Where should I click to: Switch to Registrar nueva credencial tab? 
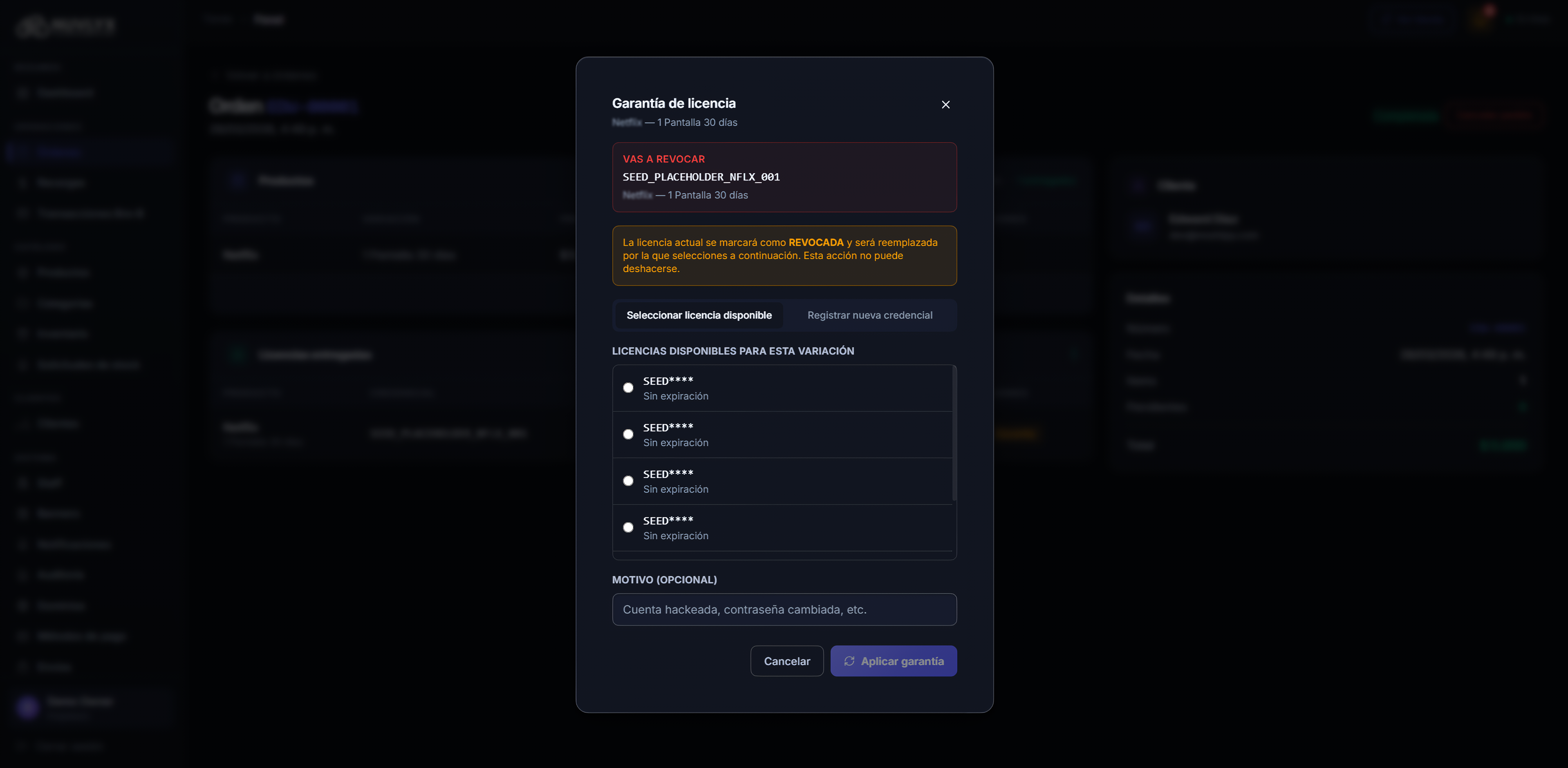[869, 315]
